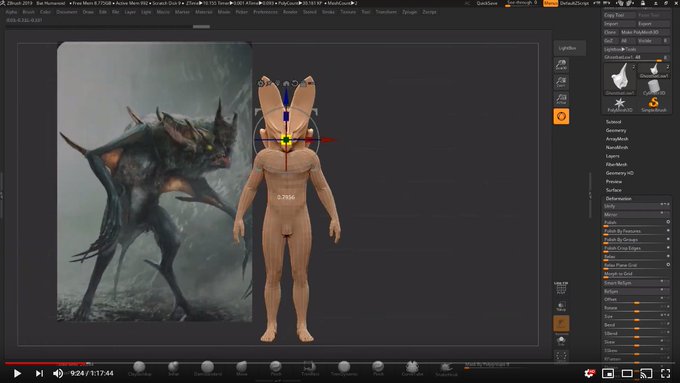Switch to theater mode
Screen dimensions: 680x383
pyautogui.click(x=627, y=373)
